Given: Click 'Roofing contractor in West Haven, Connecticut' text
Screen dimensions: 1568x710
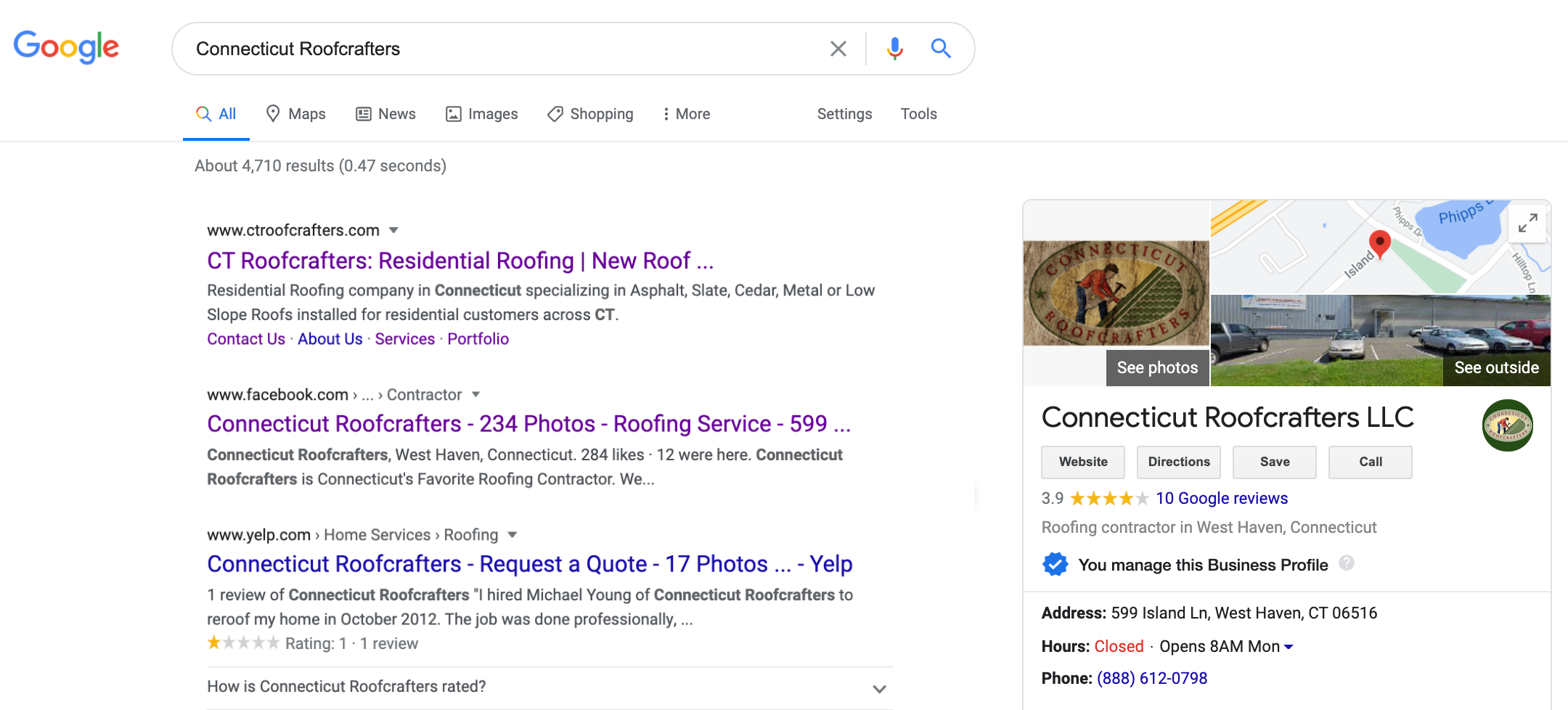Looking at the screenshot, I should pos(1209,528).
